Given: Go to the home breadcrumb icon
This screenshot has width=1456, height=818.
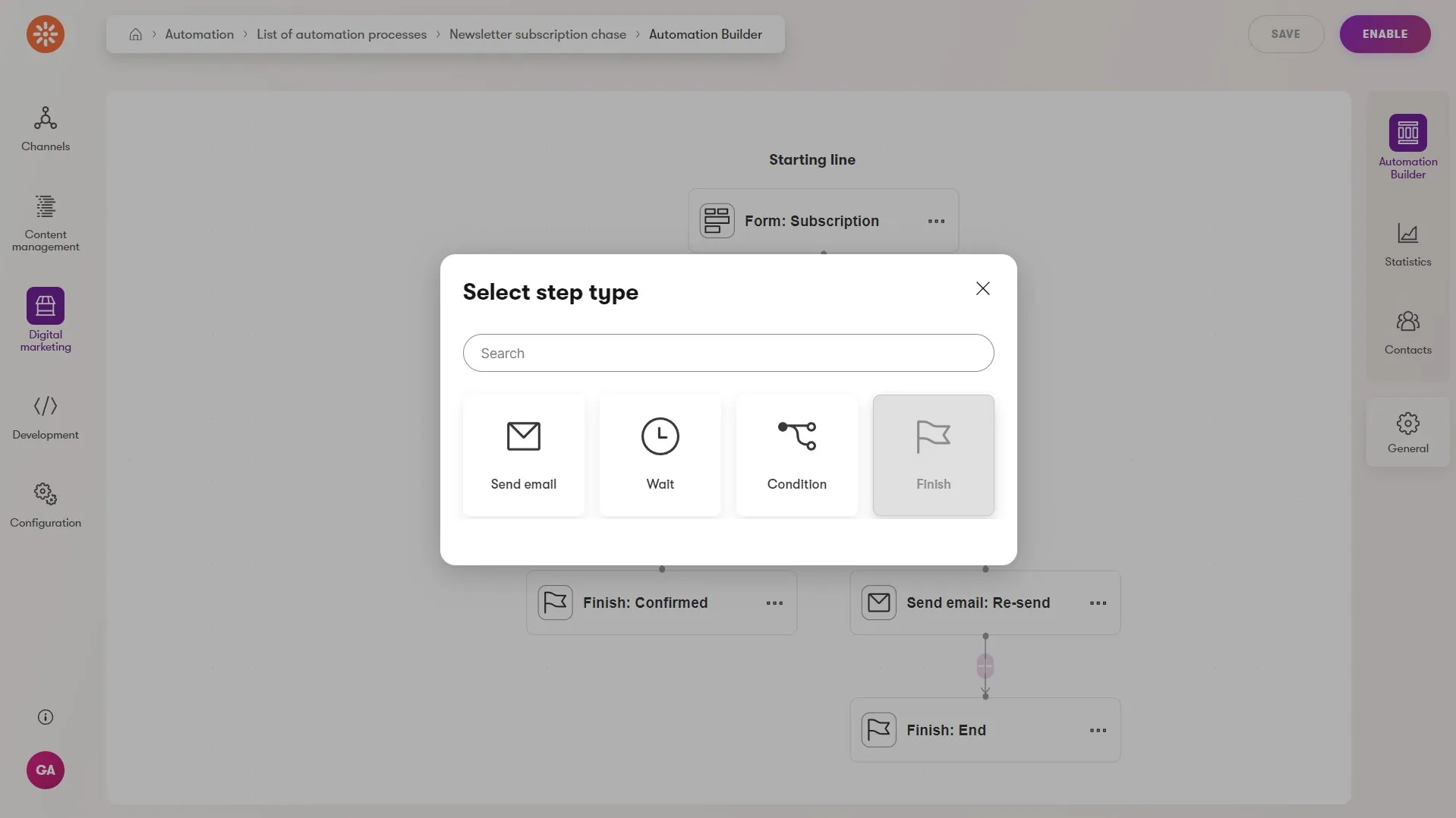Looking at the screenshot, I should pos(135,34).
